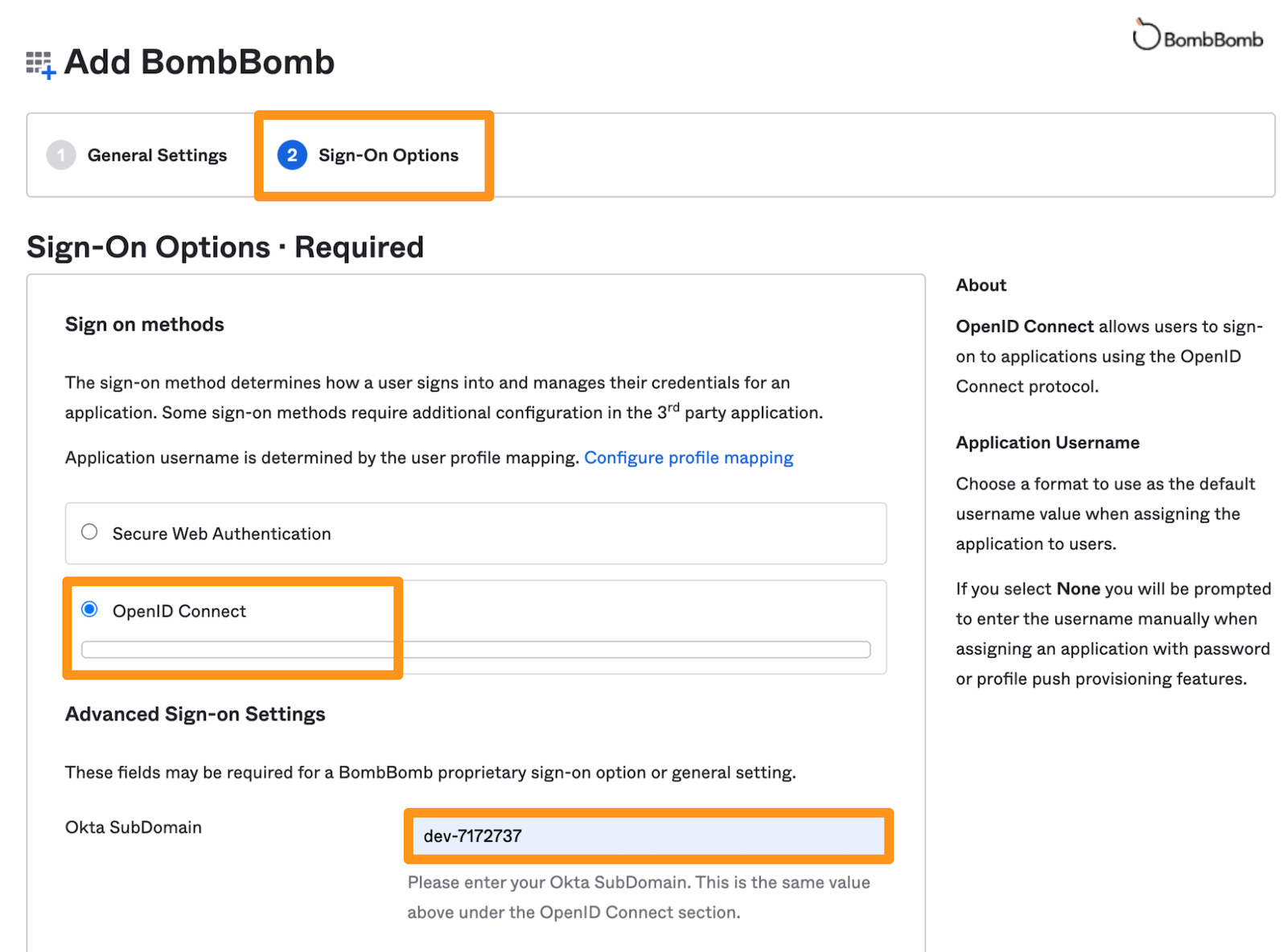Click the Sign on methods heading

tap(145, 324)
